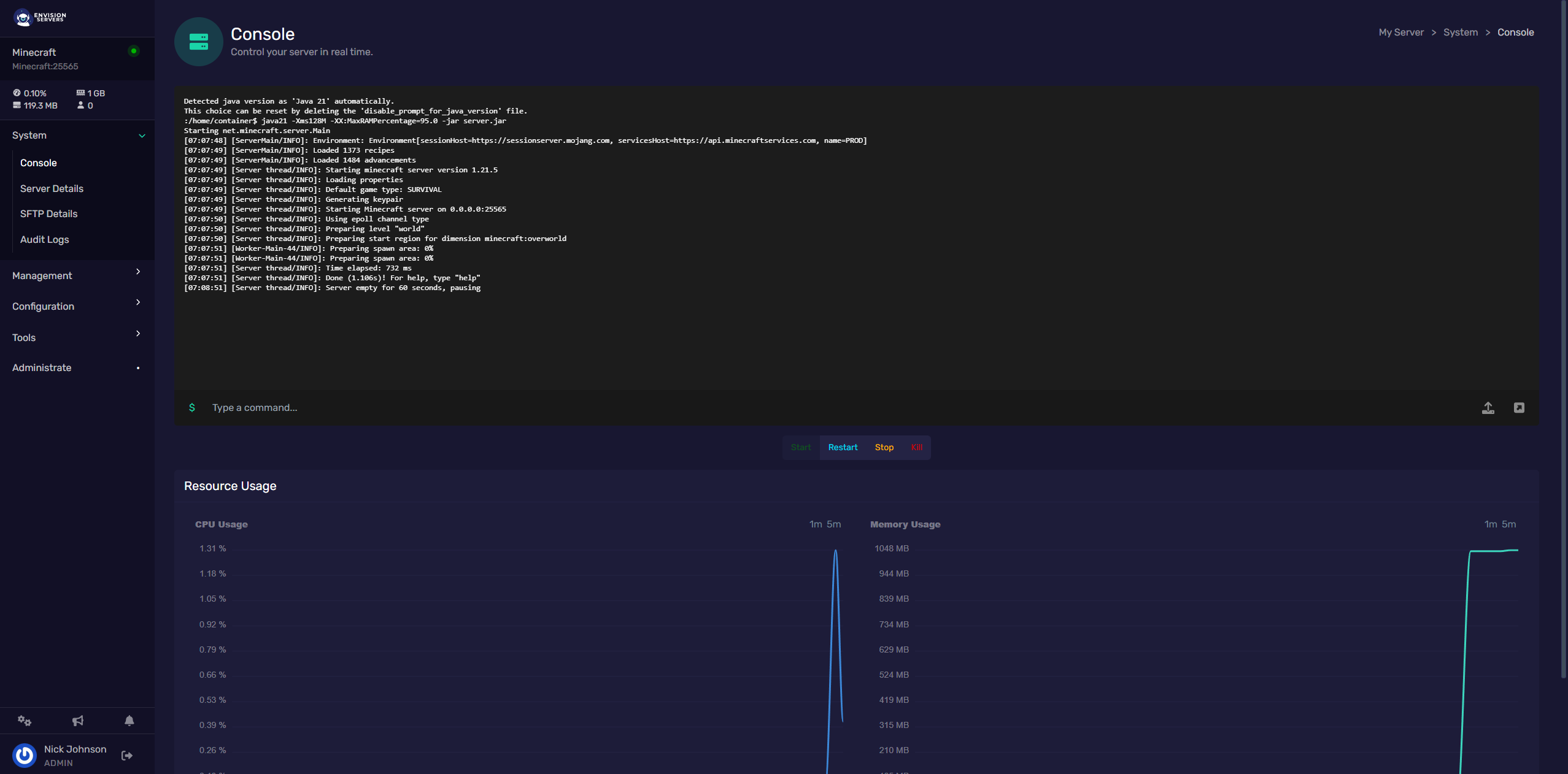Click the green server status indicator

point(134,51)
